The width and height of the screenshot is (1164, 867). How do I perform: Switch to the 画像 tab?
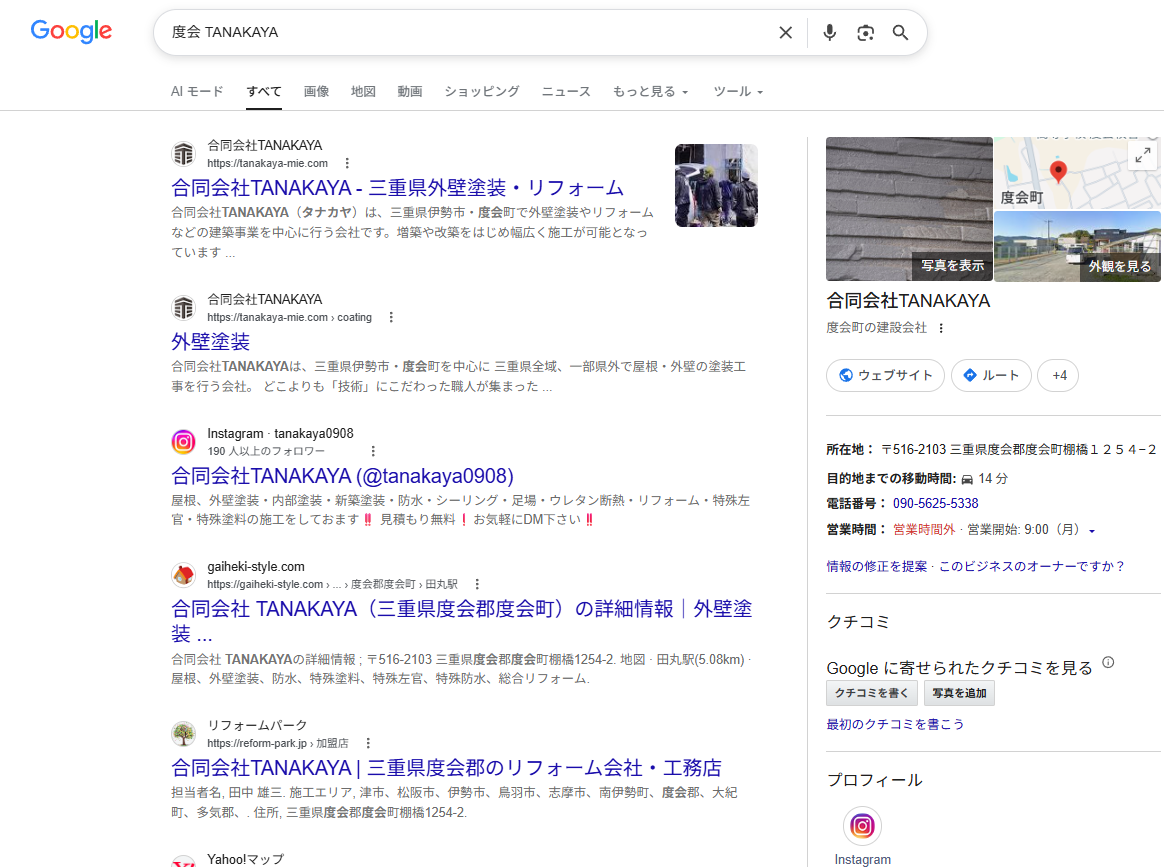point(316,91)
